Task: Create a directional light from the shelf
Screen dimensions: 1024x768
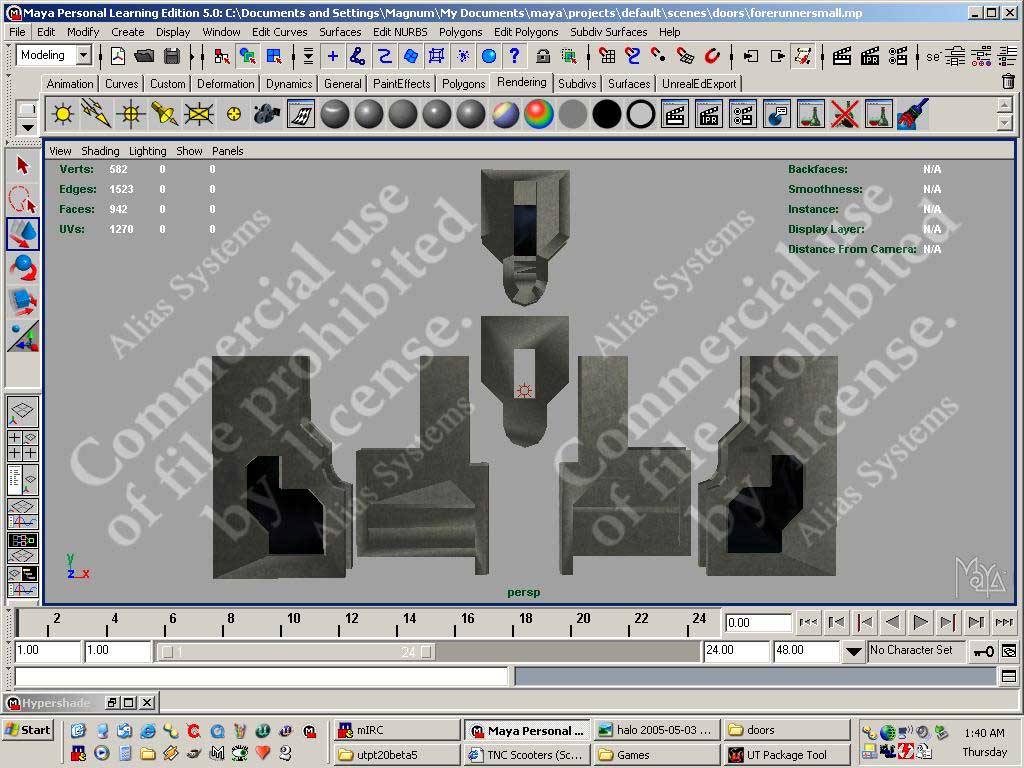Action: [x=97, y=114]
